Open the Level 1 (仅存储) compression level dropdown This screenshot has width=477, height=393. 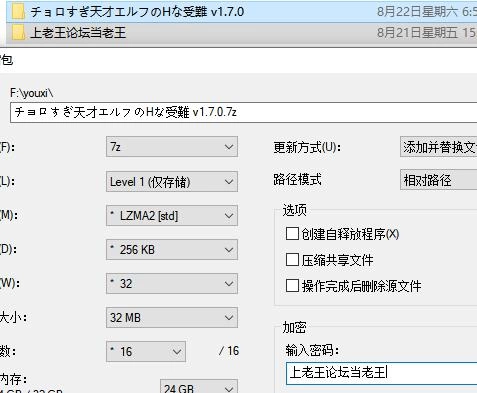click(172, 182)
